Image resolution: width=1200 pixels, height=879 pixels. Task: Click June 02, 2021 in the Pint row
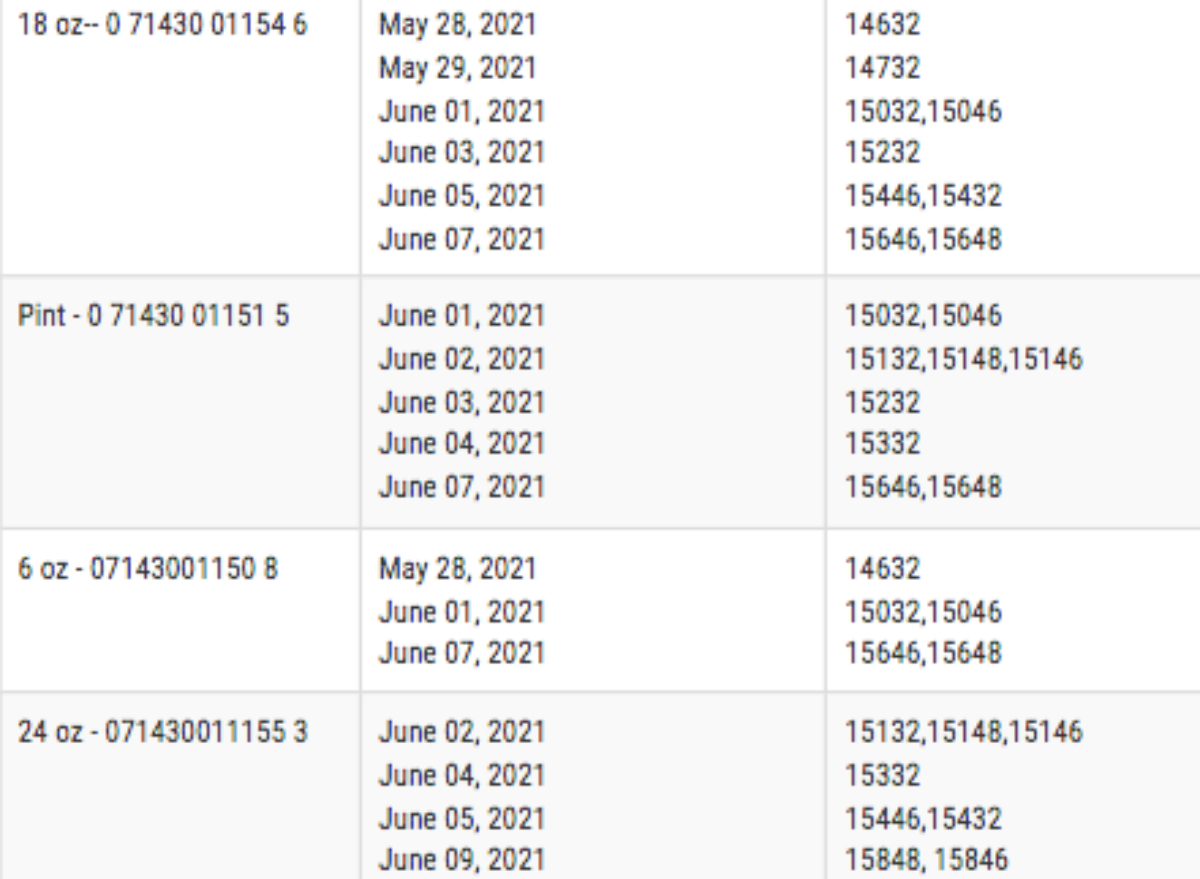(x=461, y=360)
